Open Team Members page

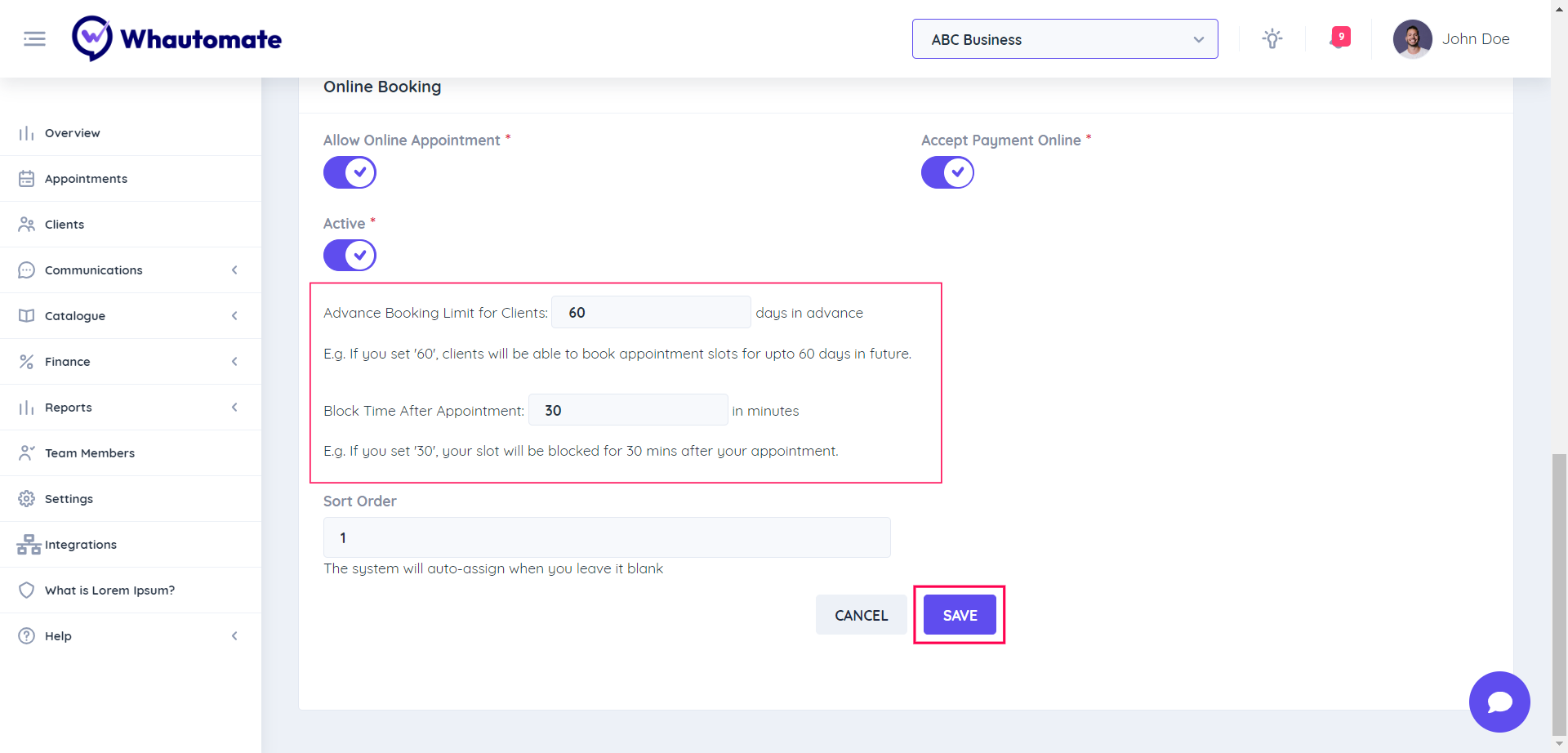90,452
